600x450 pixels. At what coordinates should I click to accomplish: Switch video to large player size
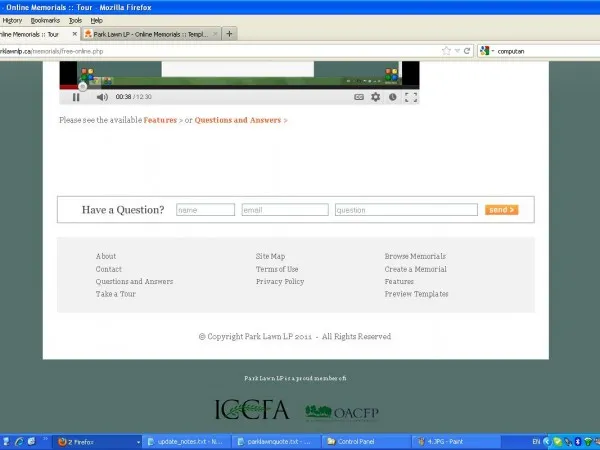point(410,97)
